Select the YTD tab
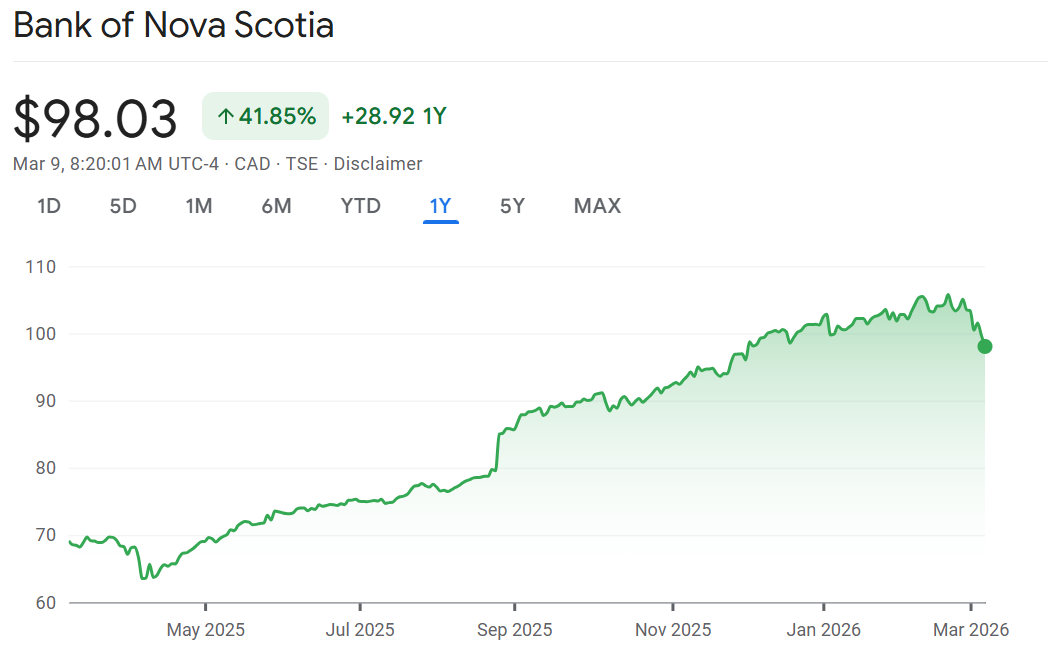This screenshot has width=1048, height=661. (x=360, y=206)
